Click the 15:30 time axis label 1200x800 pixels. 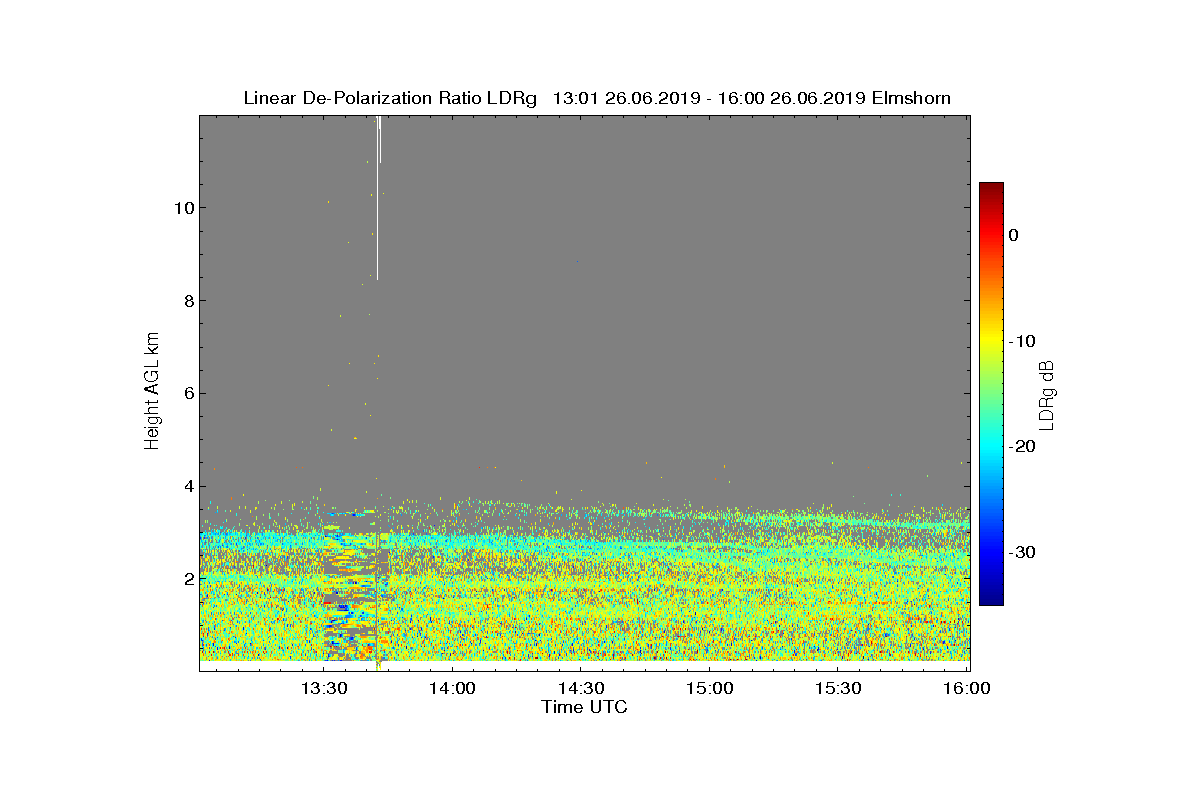coord(838,689)
